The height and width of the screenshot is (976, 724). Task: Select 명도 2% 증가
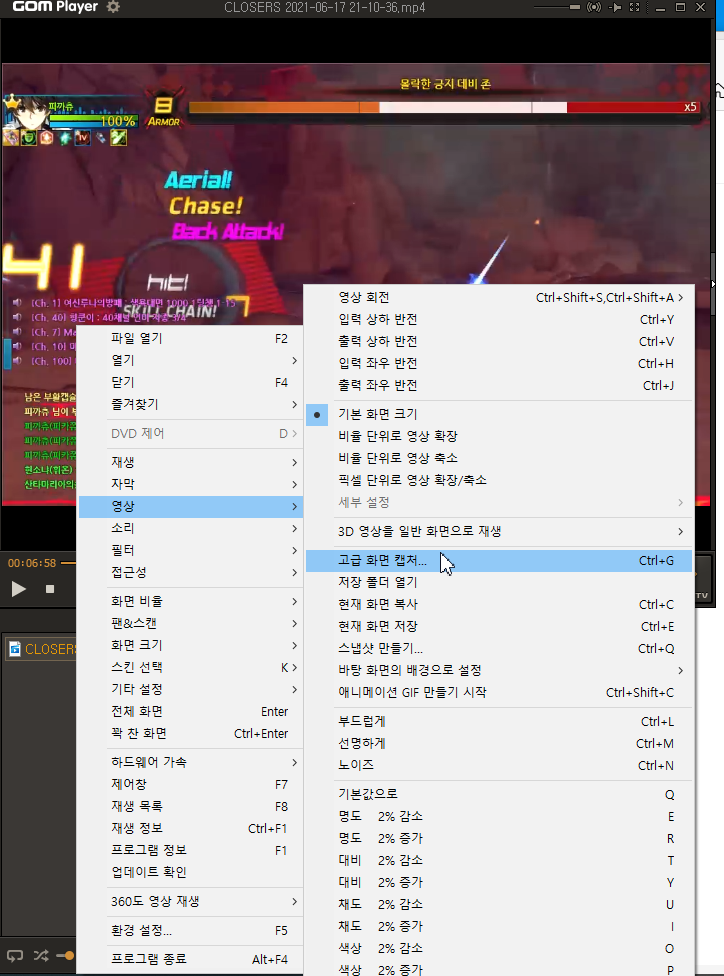499,838
